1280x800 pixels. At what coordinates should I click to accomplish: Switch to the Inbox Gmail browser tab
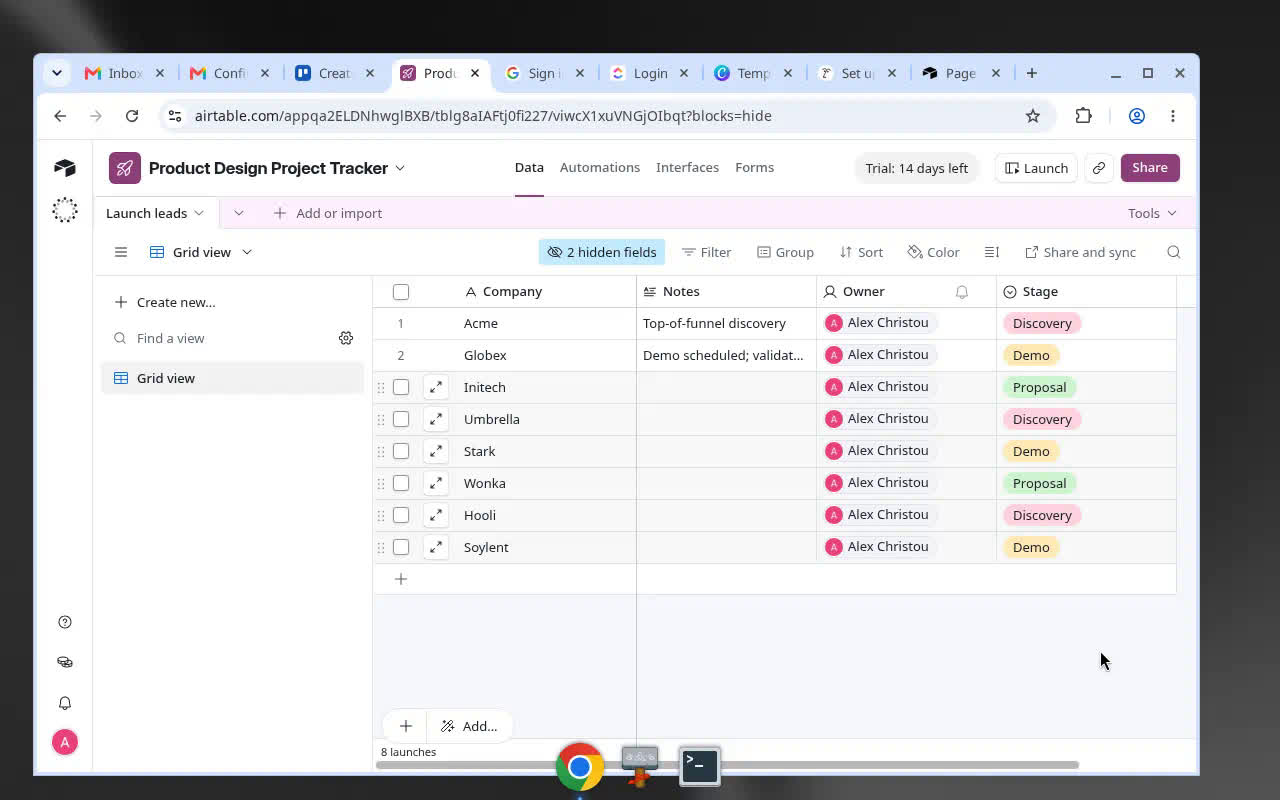coord(124,73)
